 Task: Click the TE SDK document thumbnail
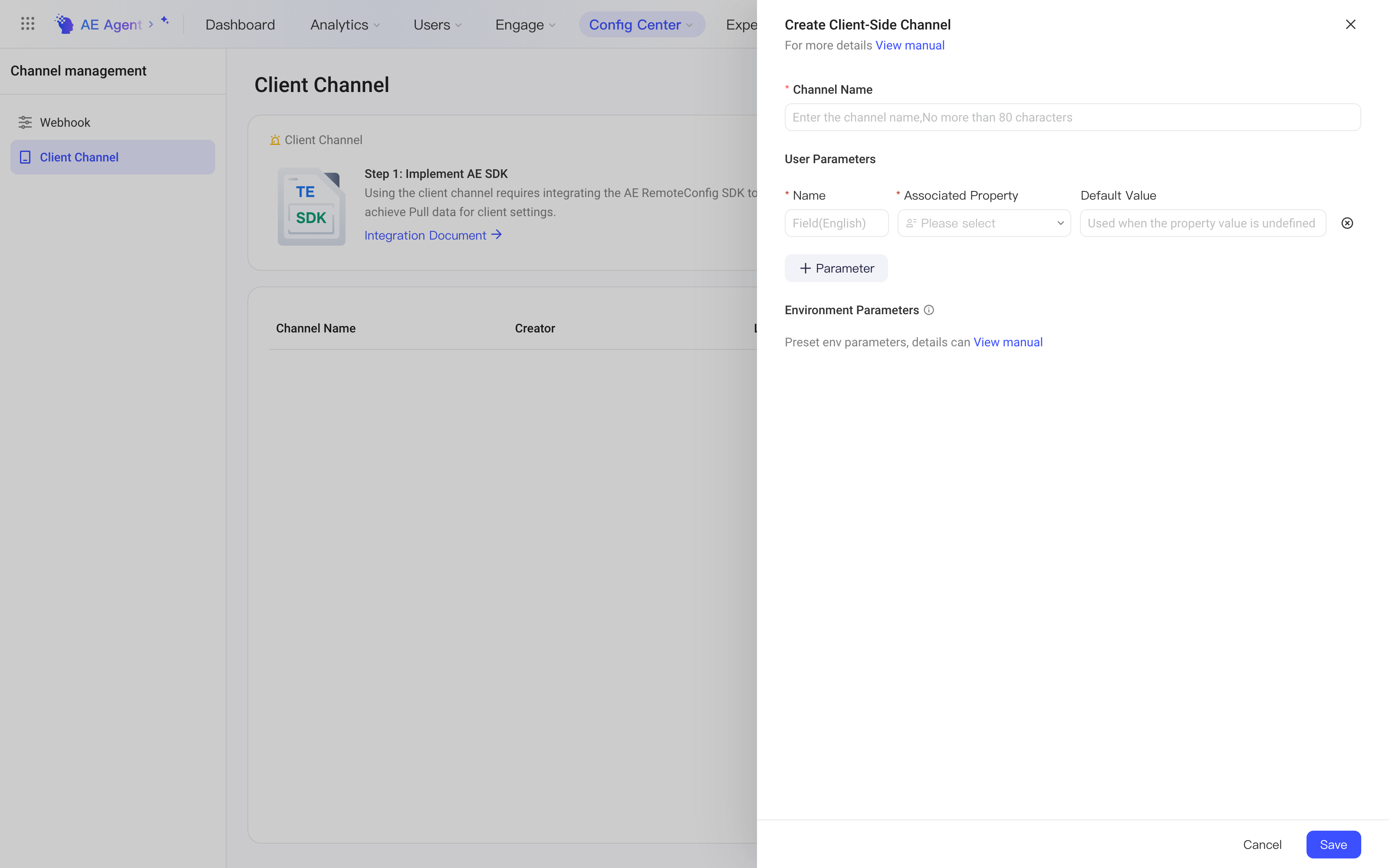coord(312,206)
